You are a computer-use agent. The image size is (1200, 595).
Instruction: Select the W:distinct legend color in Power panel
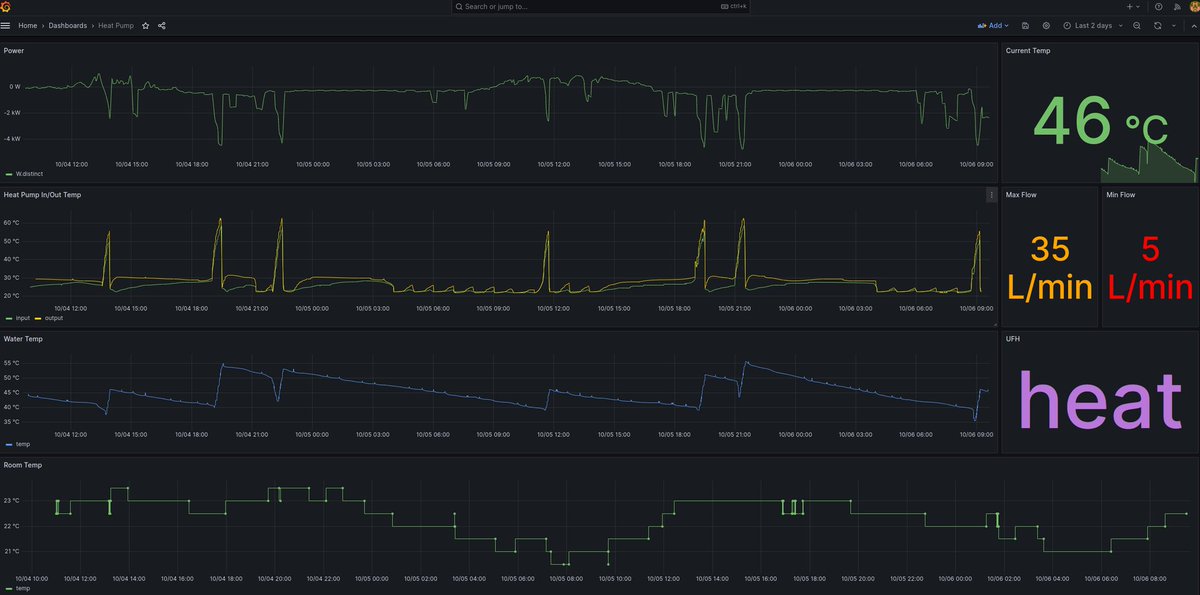[8, 174]
